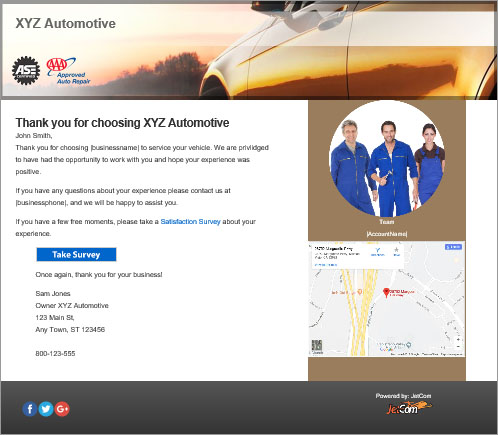Click the red location pin on map

[386, 293]
